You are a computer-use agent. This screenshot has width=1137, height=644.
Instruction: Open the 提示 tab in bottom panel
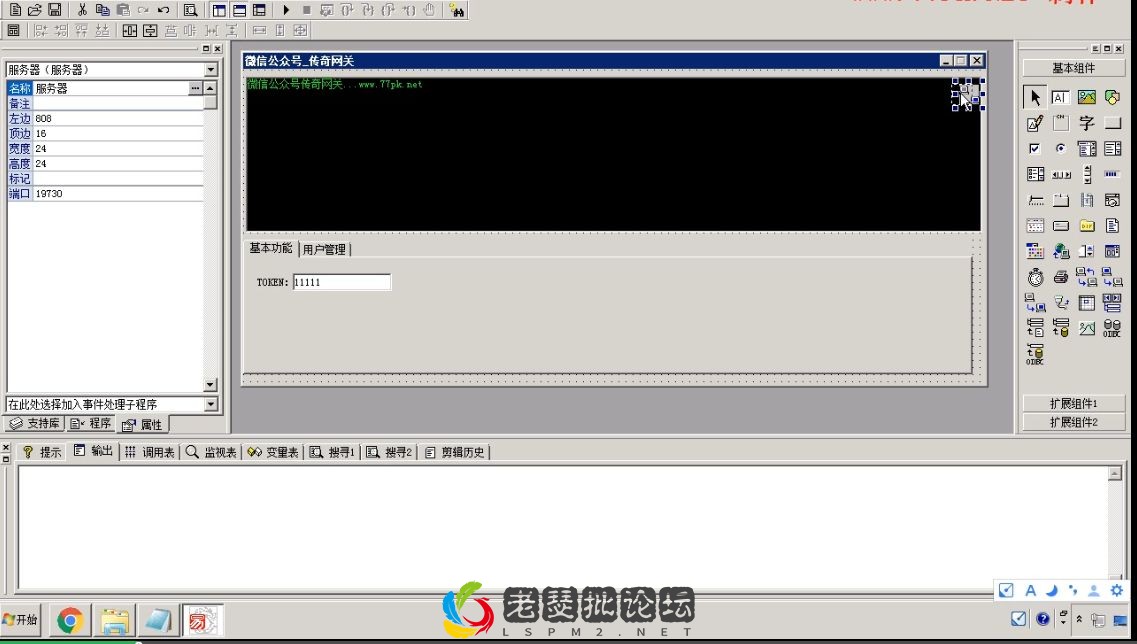pyautogui.click(x=42, y=452)
